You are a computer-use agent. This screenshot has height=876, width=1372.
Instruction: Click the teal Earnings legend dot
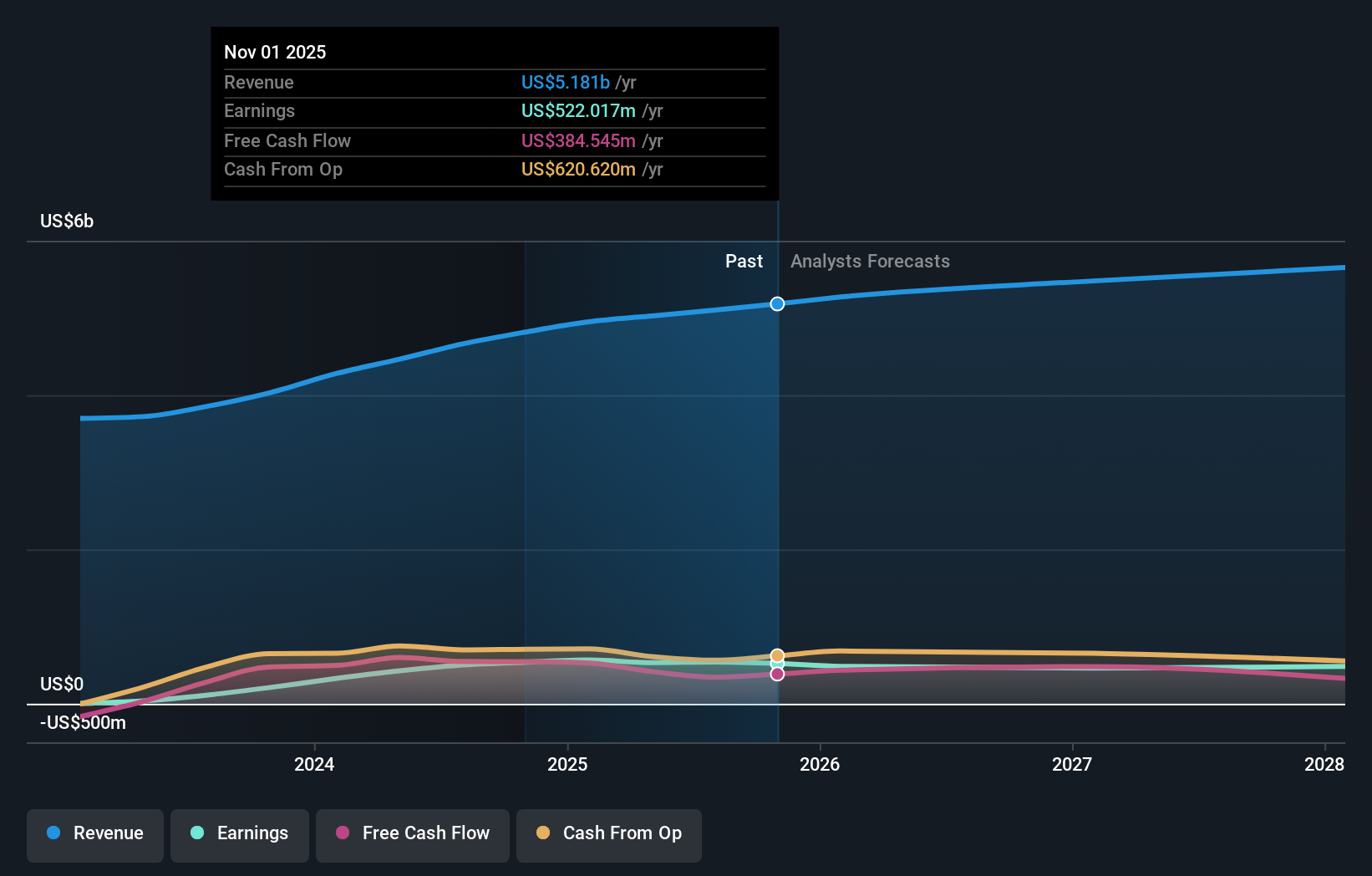tap(196, 833)
